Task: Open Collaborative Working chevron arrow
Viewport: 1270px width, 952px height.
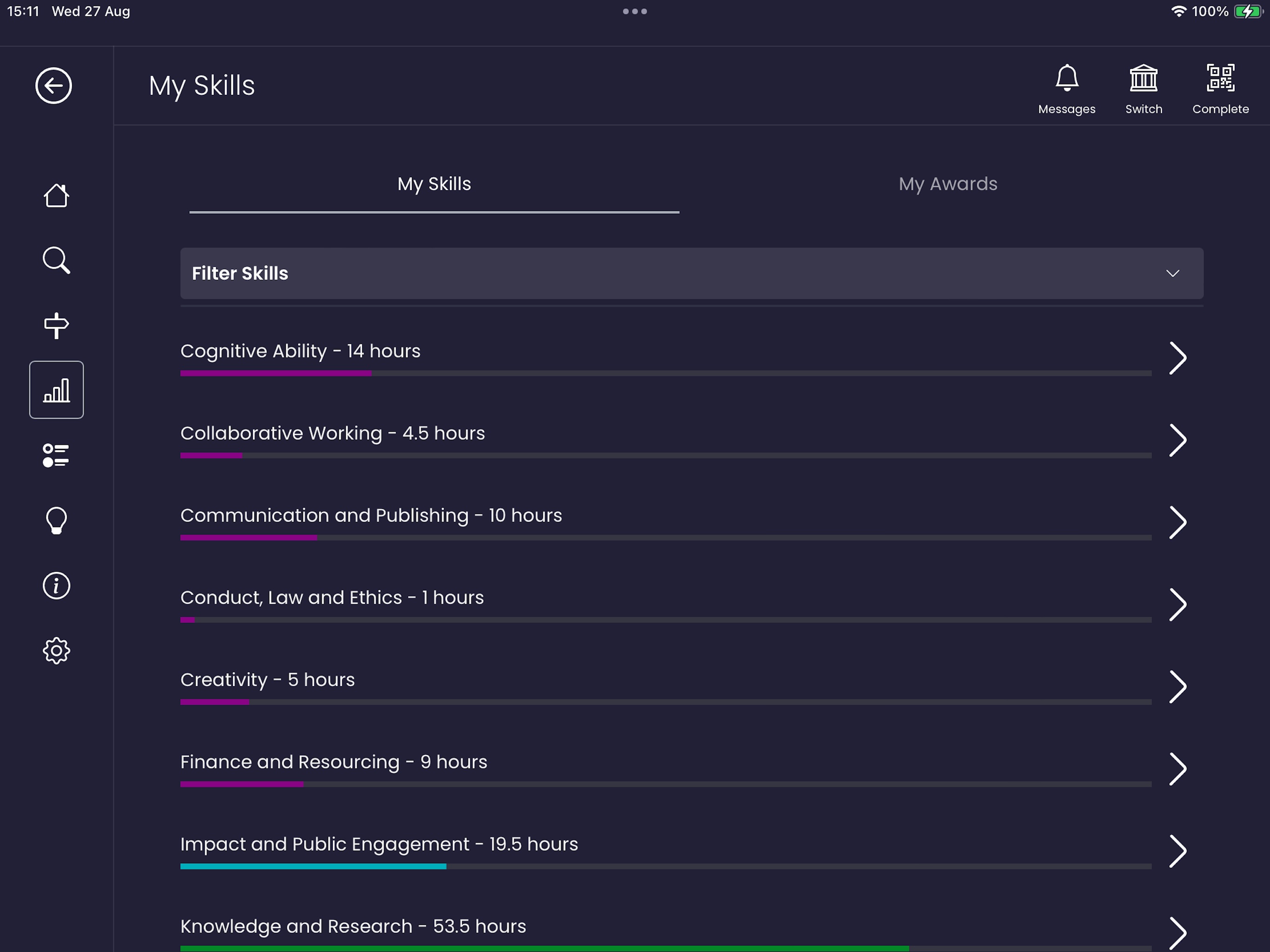Action: 1178,440
